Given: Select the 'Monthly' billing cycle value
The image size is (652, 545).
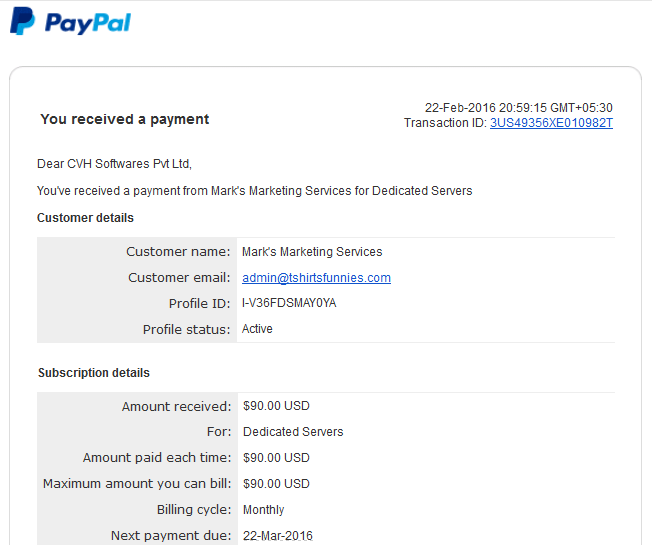Looking at the screenshot, I should [x=264, y=510].
